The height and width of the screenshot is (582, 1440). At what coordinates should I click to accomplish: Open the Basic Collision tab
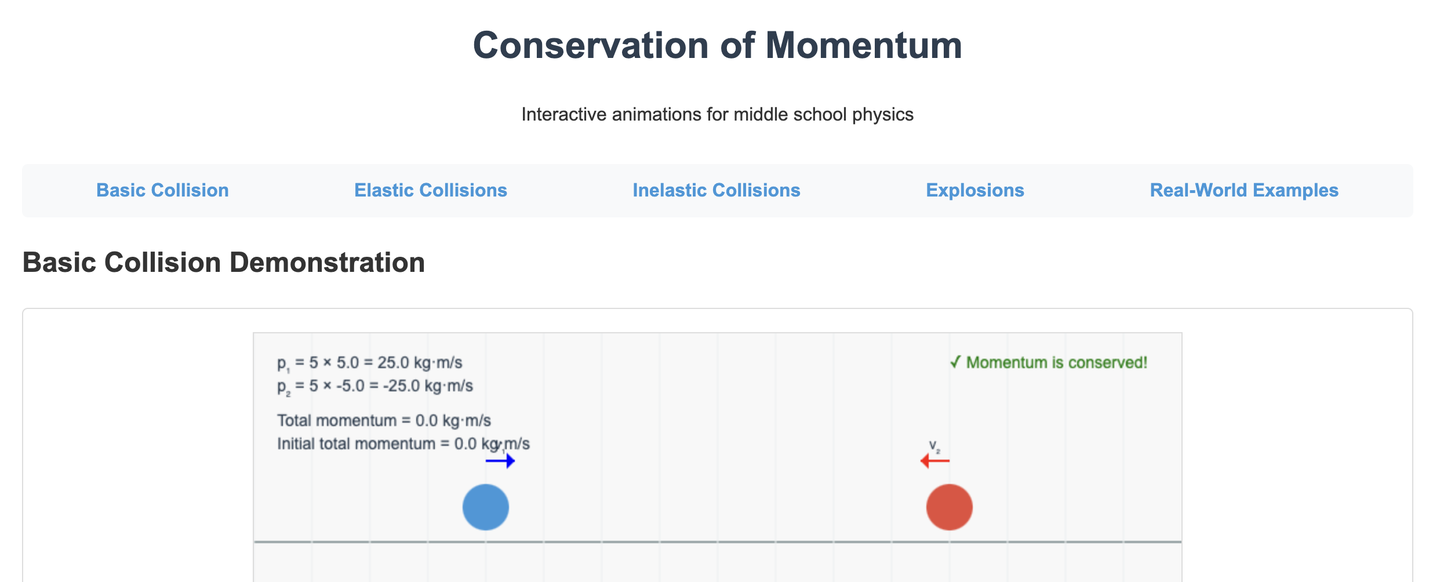tap(162, 190)
